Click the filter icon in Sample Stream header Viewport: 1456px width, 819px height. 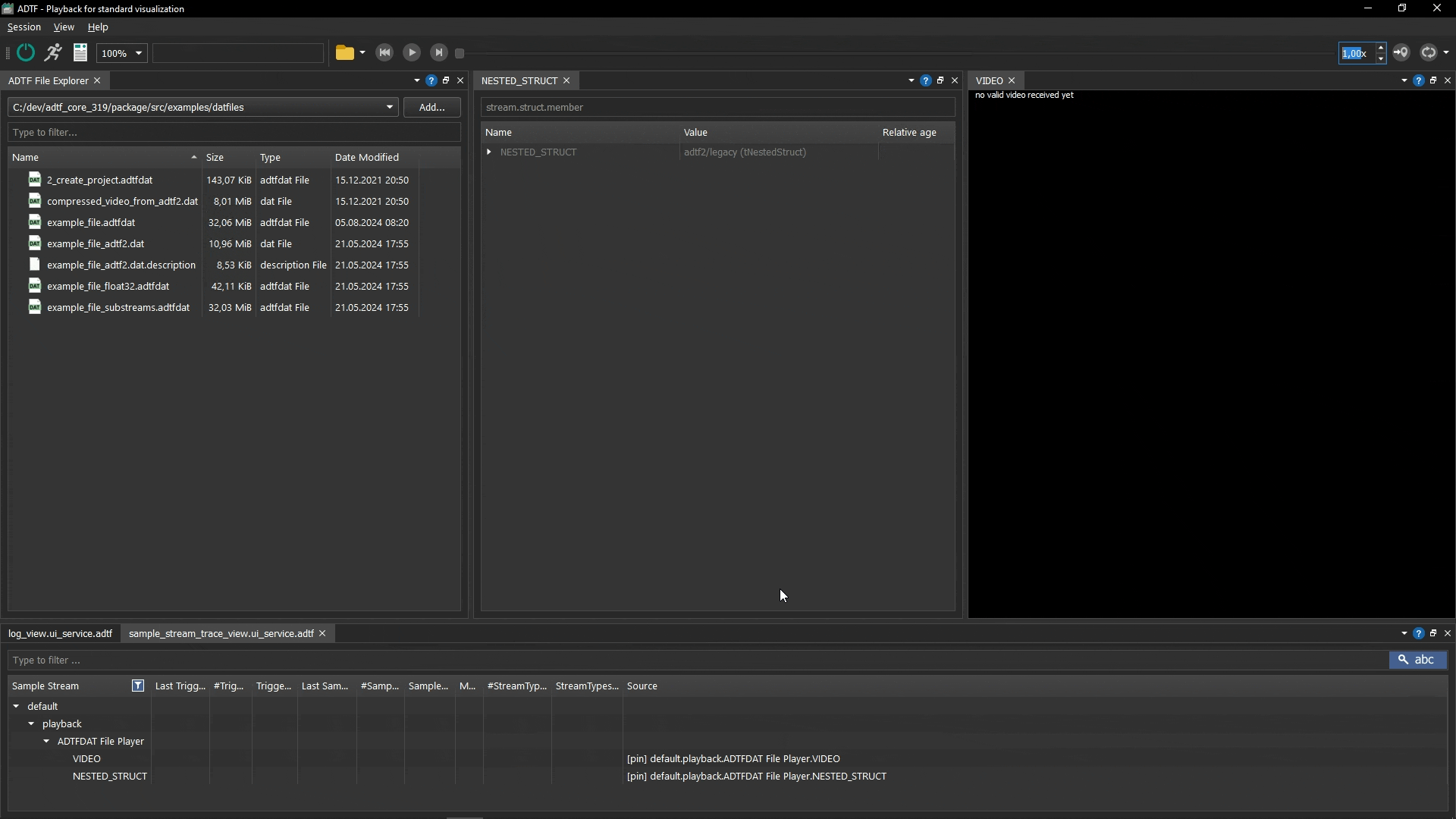tap(138, 686)
